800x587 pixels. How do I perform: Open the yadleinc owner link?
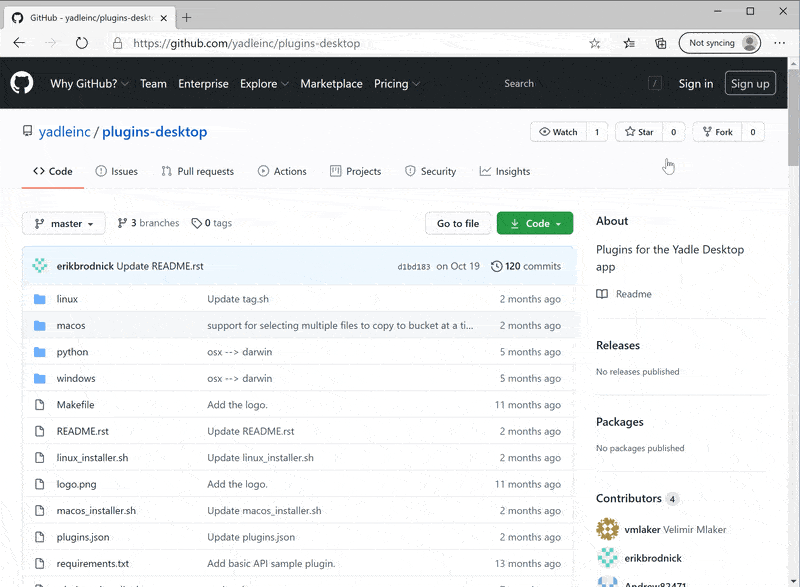click(64, 132)
